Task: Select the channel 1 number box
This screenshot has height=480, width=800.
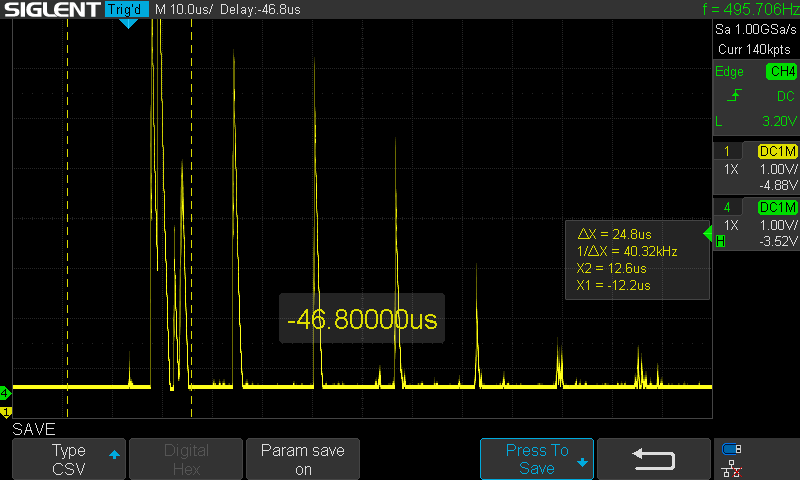Action: point(727,151)
